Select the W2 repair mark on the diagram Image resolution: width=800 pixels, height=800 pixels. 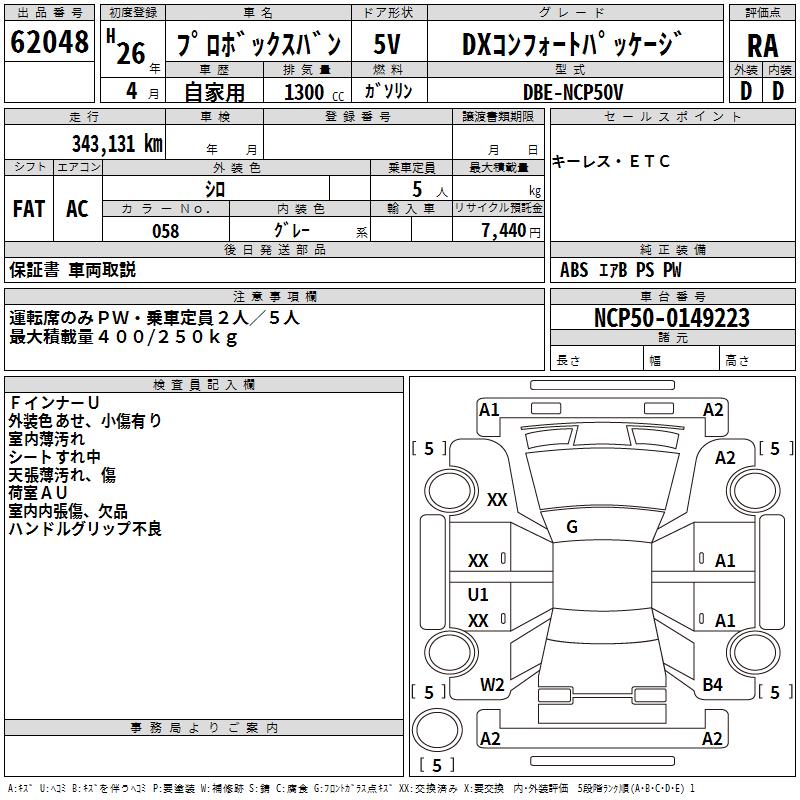[x=492, y=685]
